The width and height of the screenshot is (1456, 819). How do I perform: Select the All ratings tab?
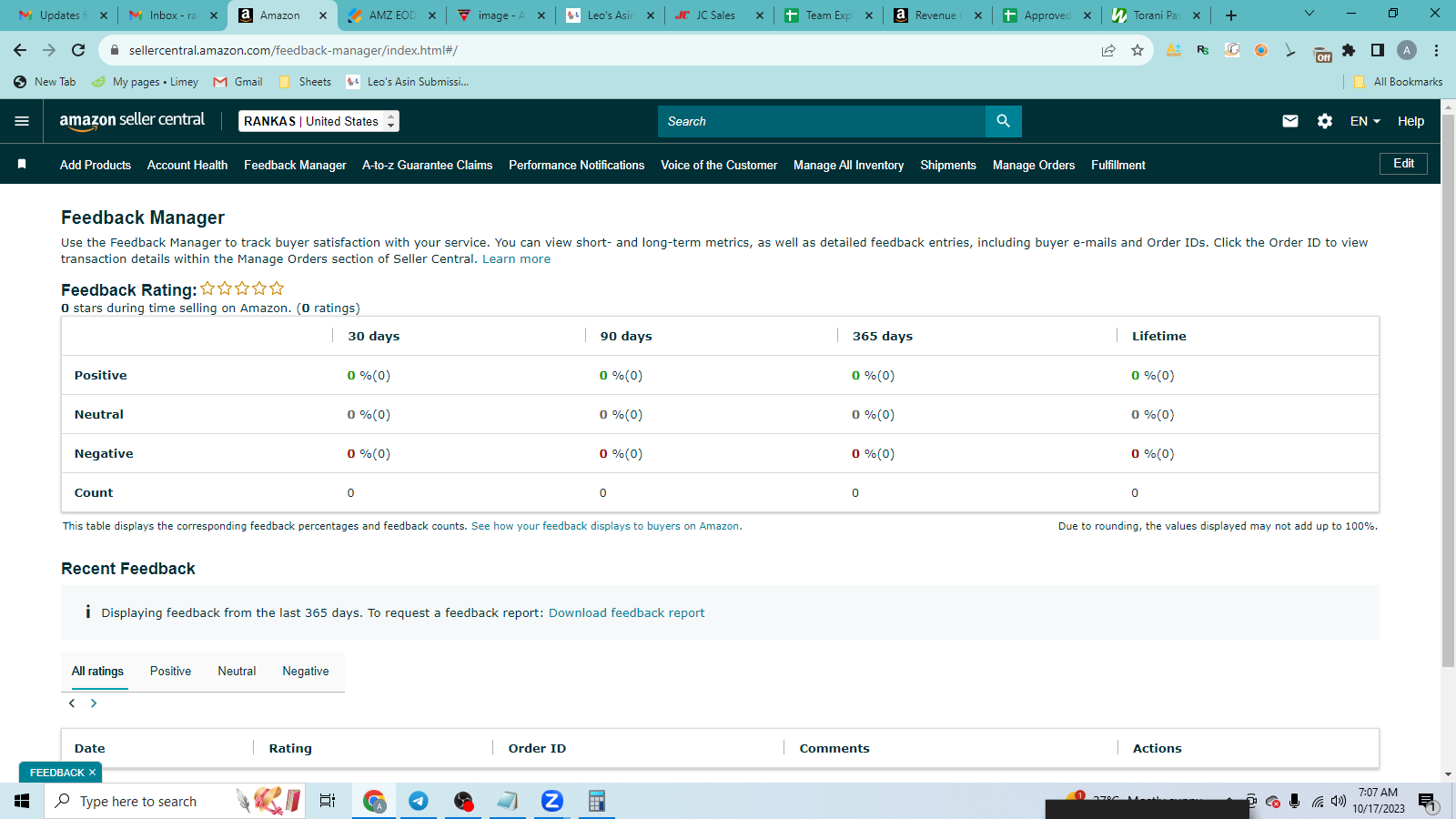pyautogui.click(x=98, y=672)
